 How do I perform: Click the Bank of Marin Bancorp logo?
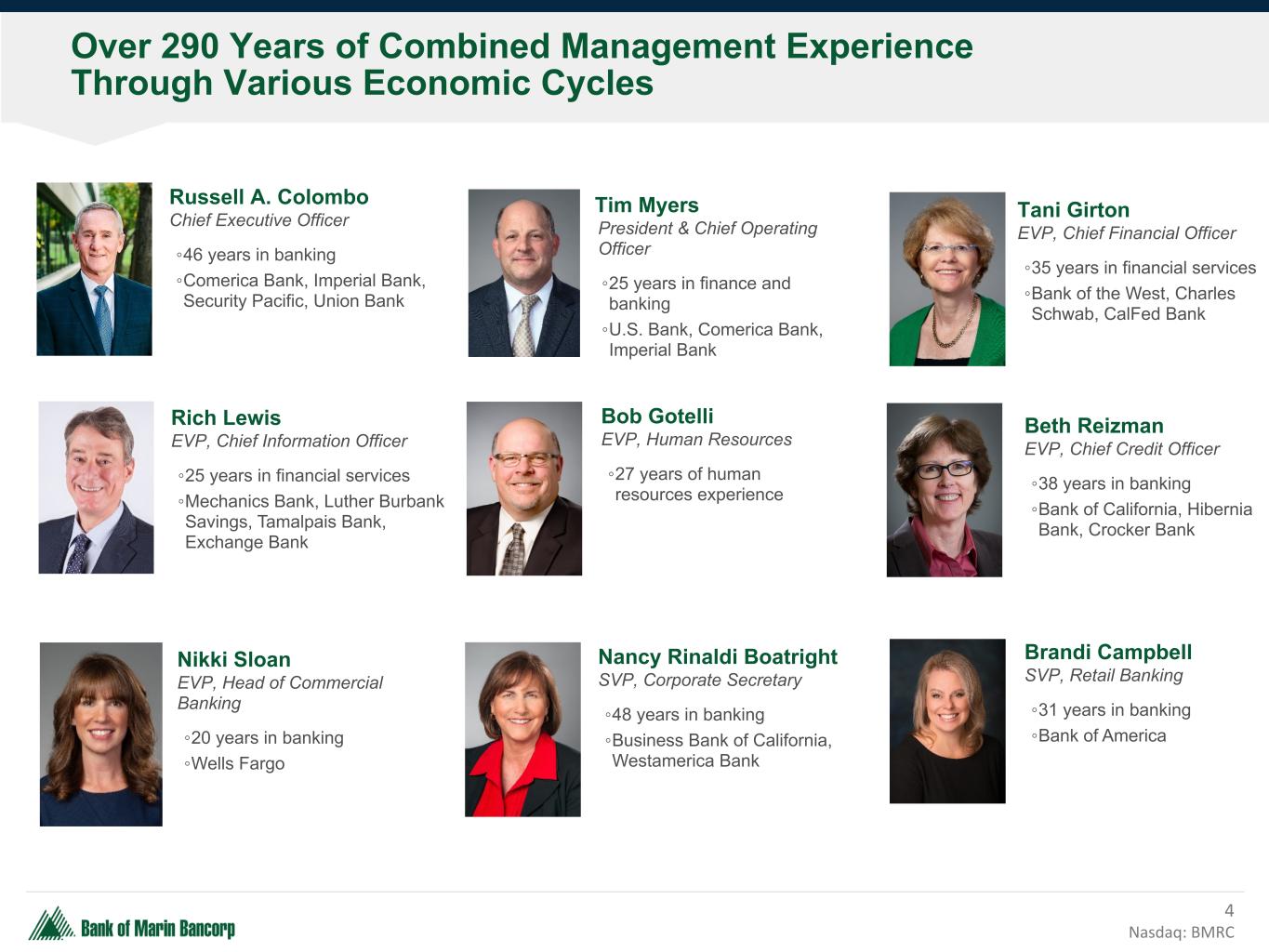[131, 925]
